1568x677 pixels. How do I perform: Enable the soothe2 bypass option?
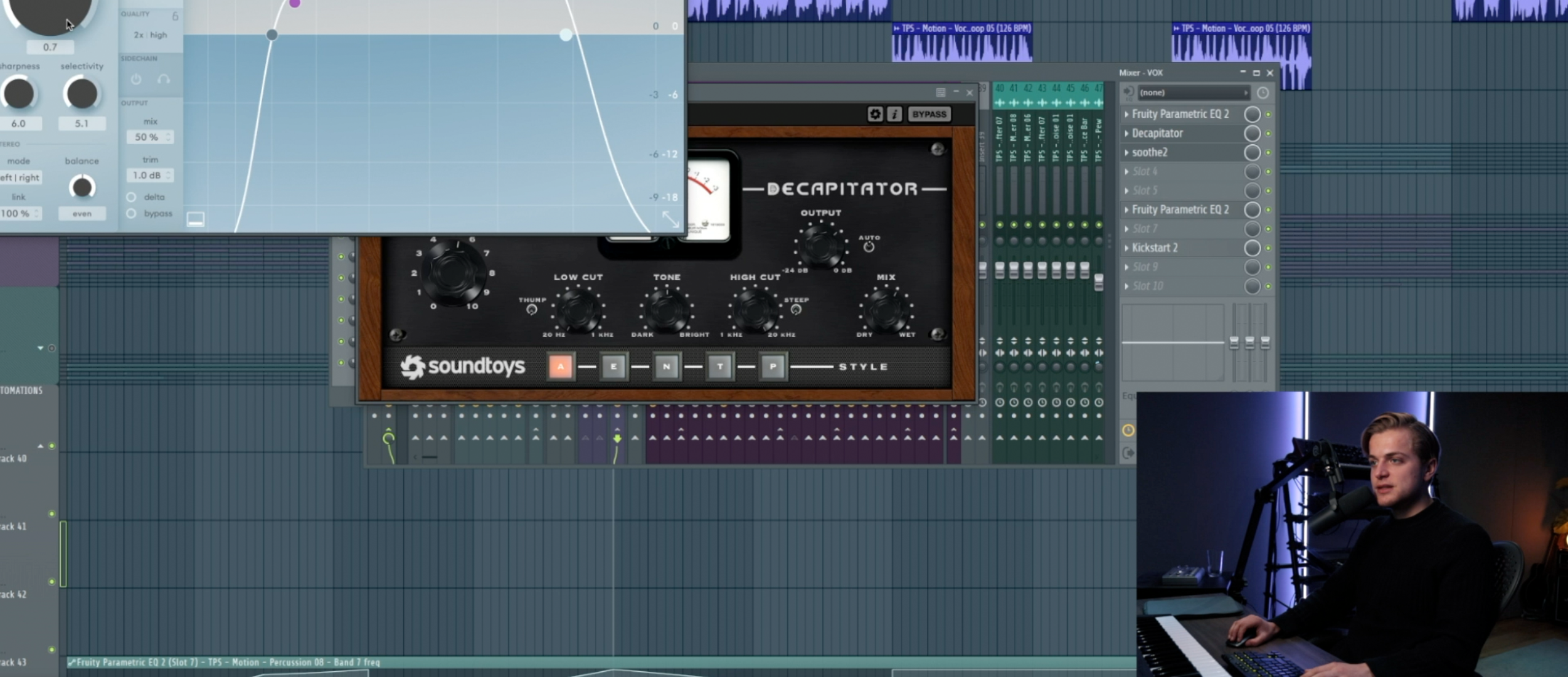[x=132, y=214]
